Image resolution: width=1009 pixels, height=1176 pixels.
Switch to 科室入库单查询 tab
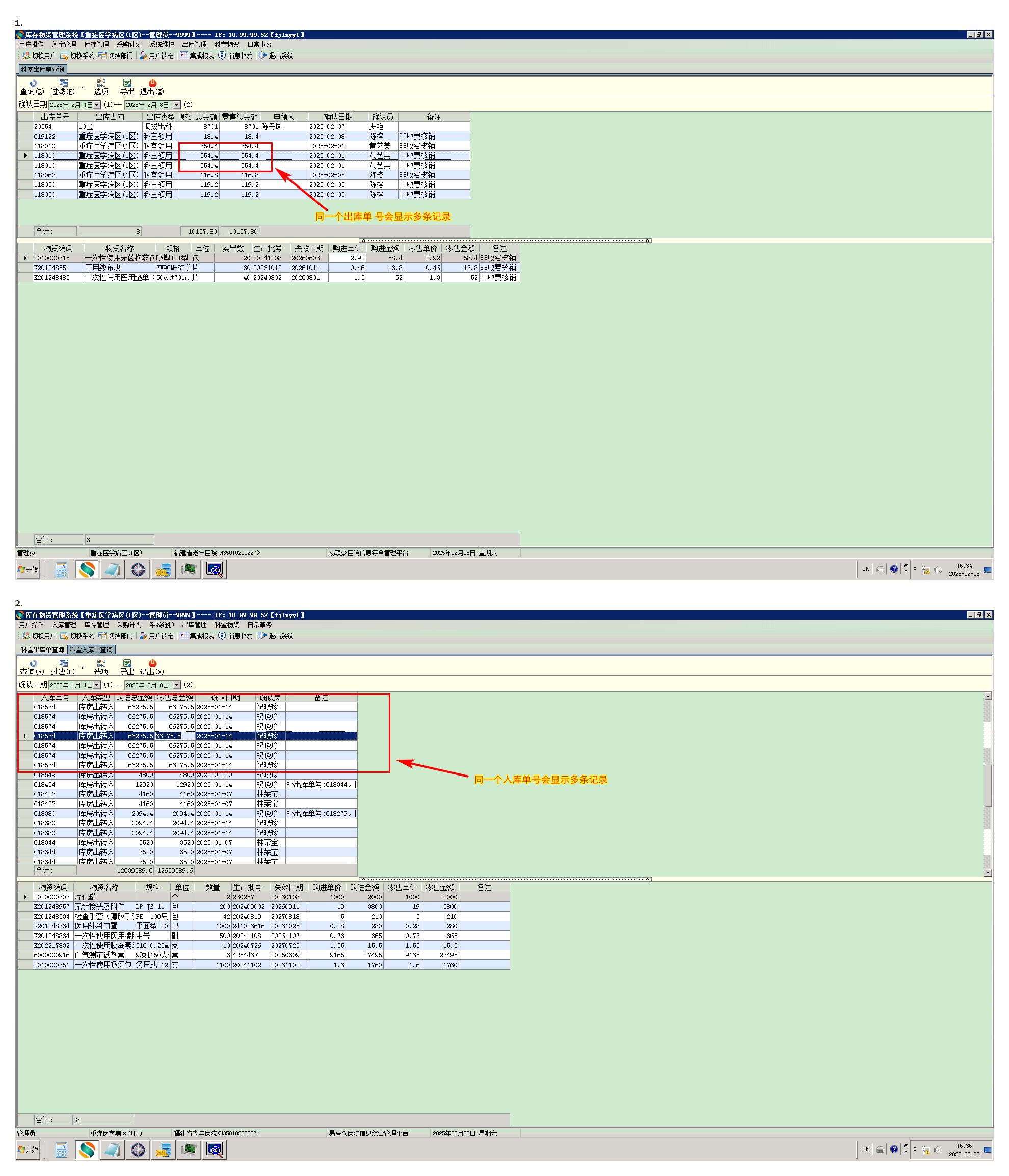[x=91, y=649]
